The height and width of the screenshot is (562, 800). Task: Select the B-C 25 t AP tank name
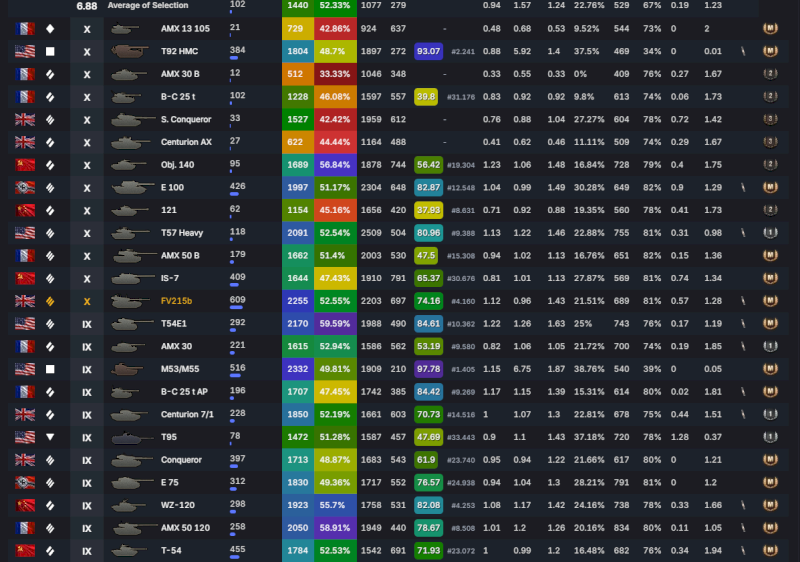click(184, 392)
